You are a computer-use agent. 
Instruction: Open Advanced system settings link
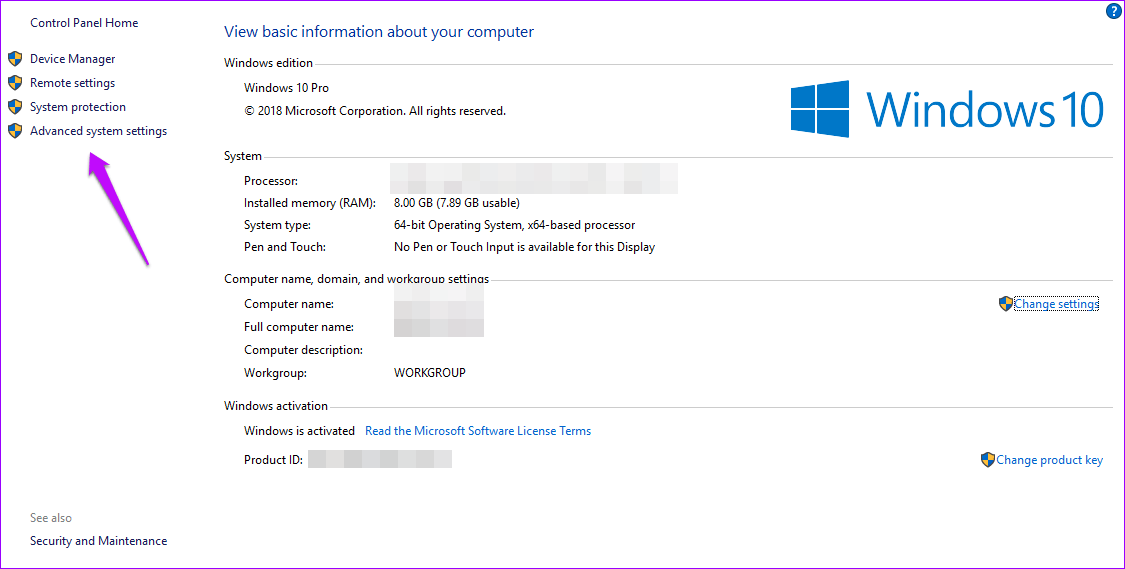(x=98, y=131)
